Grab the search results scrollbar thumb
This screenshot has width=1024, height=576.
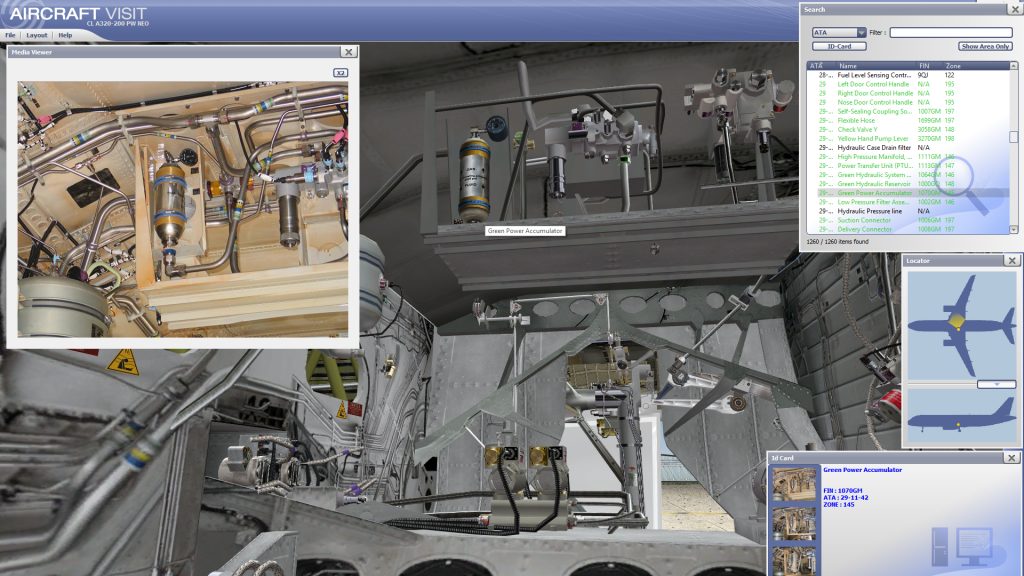(x=1014, y=136)
